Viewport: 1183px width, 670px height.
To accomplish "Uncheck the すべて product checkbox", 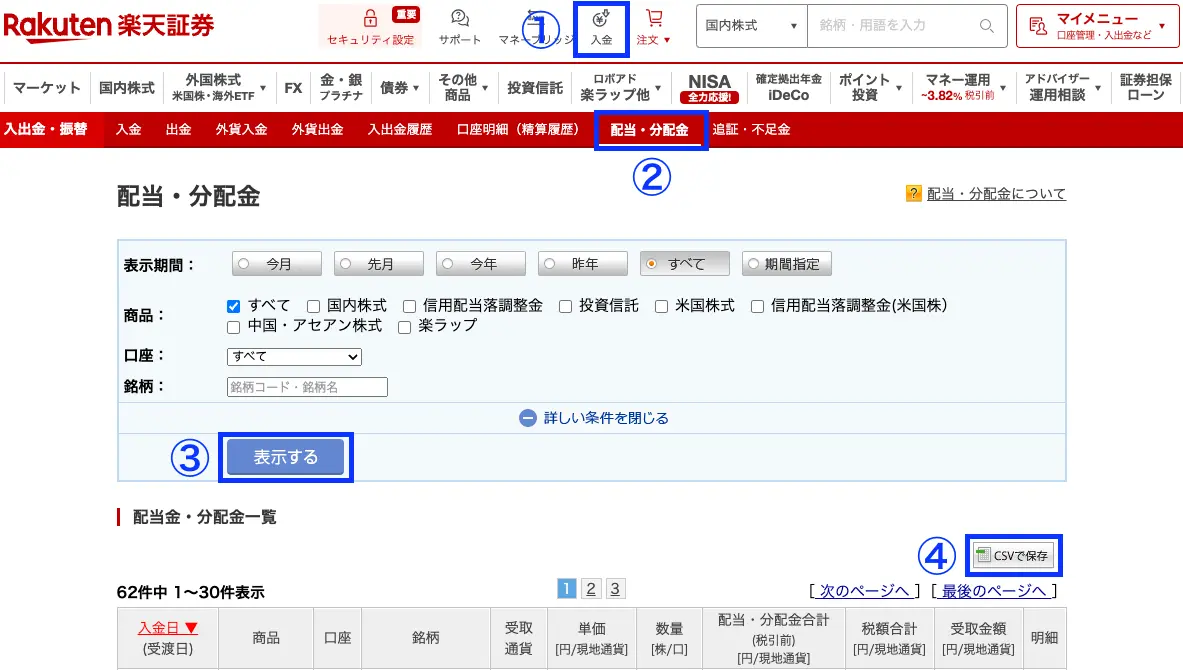I will 233,306.
